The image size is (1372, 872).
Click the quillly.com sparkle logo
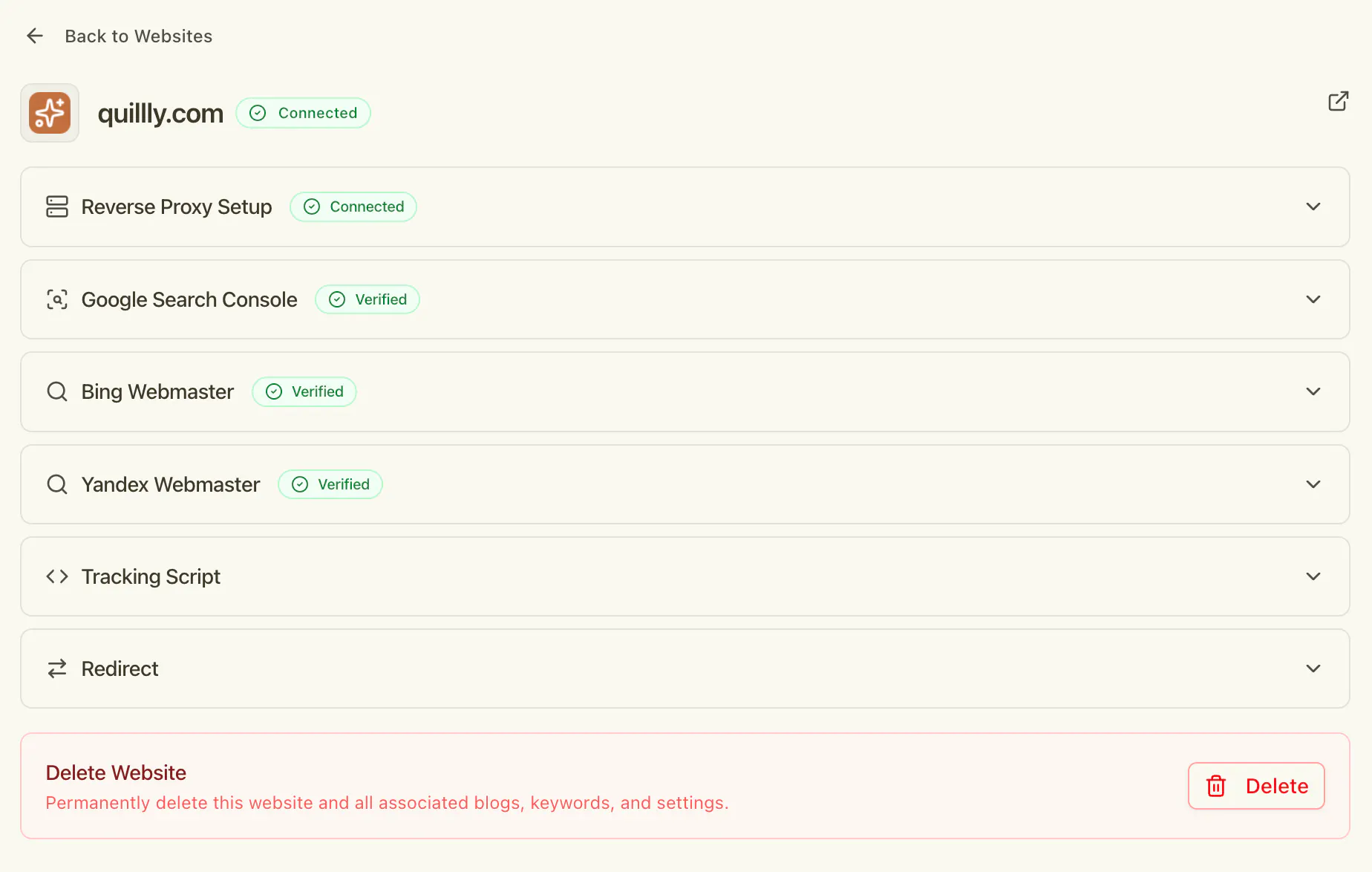tap(50, 113)
